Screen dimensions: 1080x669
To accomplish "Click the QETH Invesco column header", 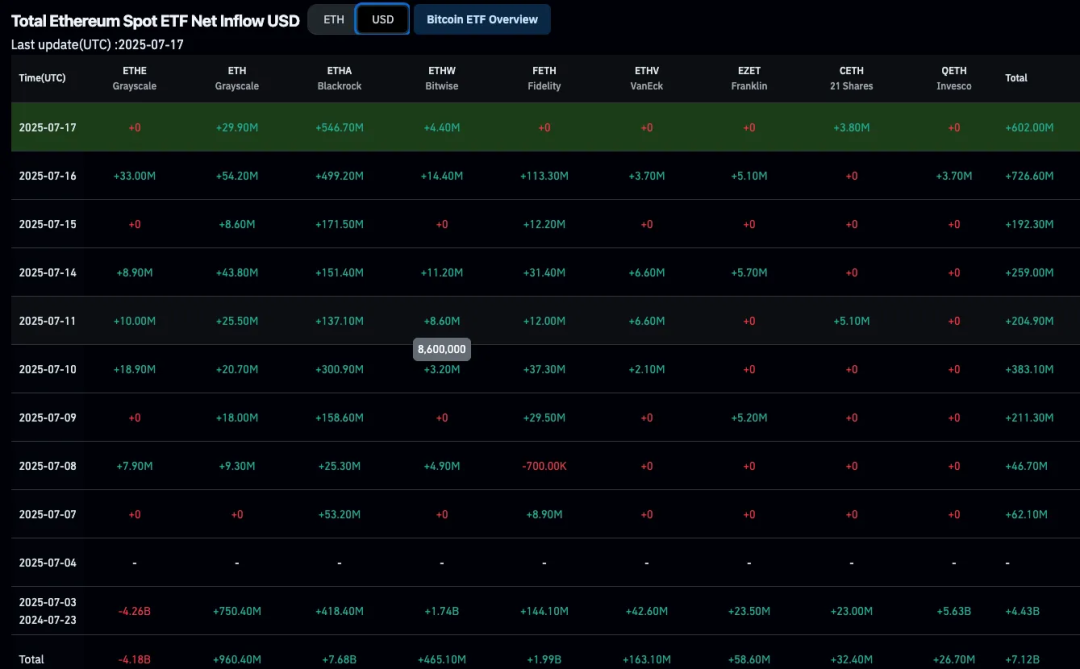I will [x=954, y=78].
